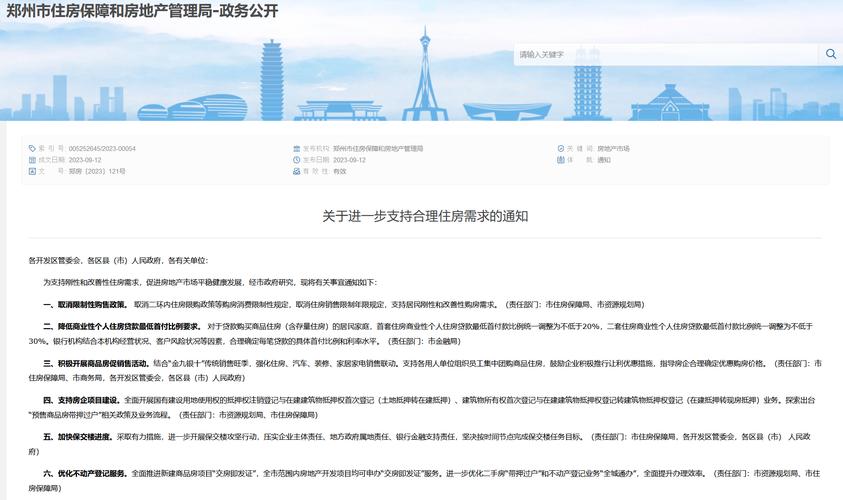This screenshot has width=843, height=500.
Task: Click intro sentence 为支持刚性和改善性住房需求
Action: pos(91,283)
